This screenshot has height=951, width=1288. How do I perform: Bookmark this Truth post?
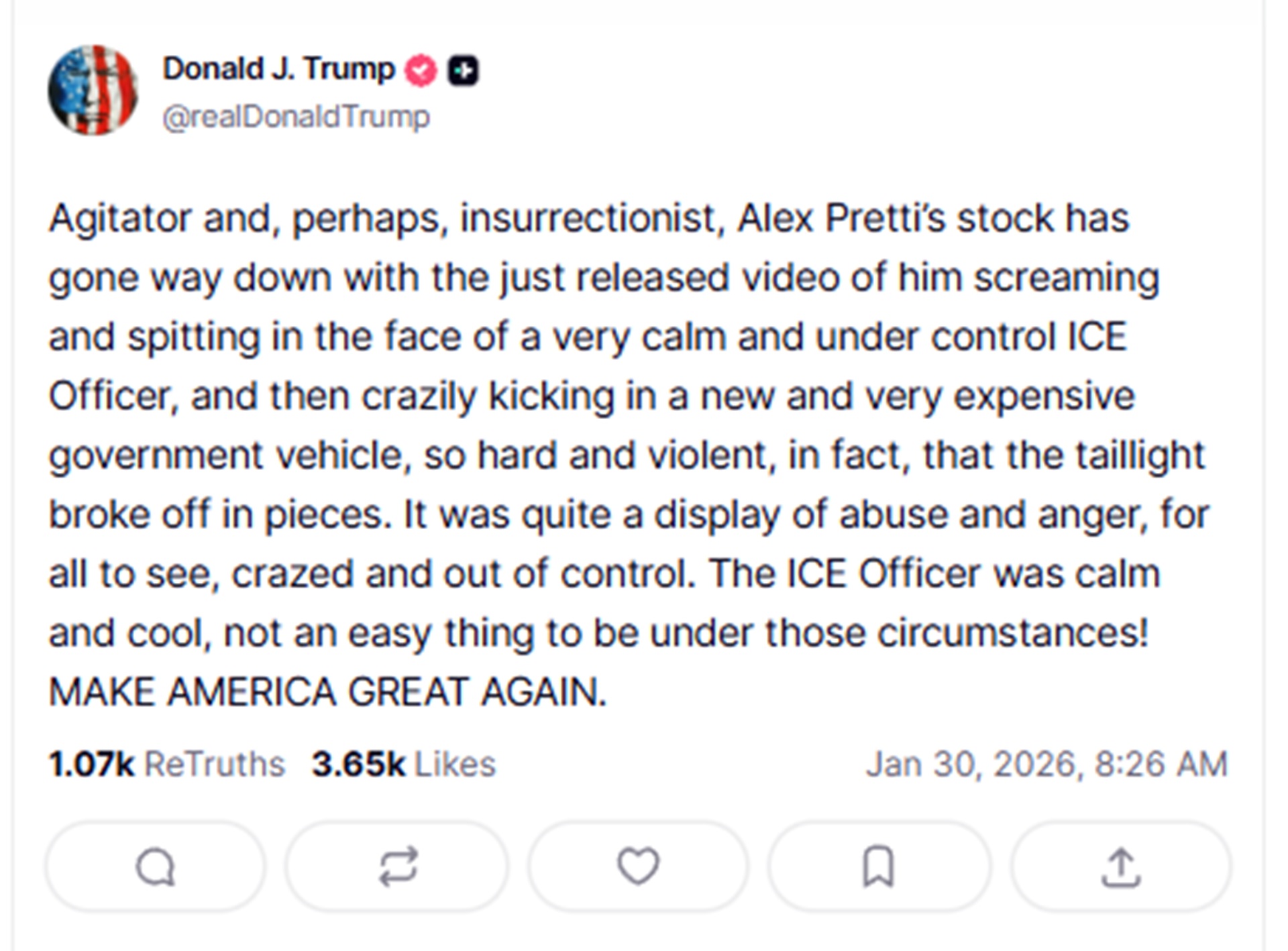(x=878, y=866)
